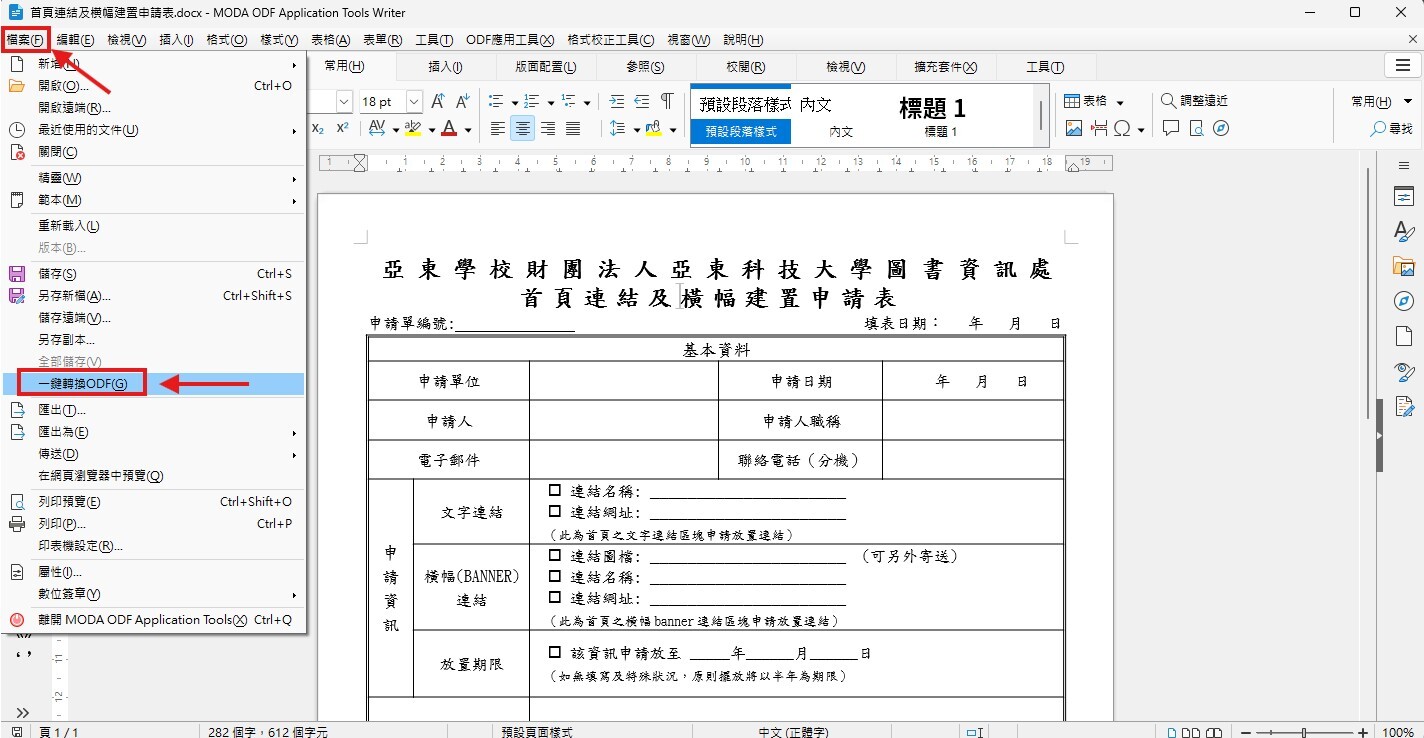This screenshot has width=1424, height=738.
Task: Increase font size with the grow icon
Action: tap(438, 102)
